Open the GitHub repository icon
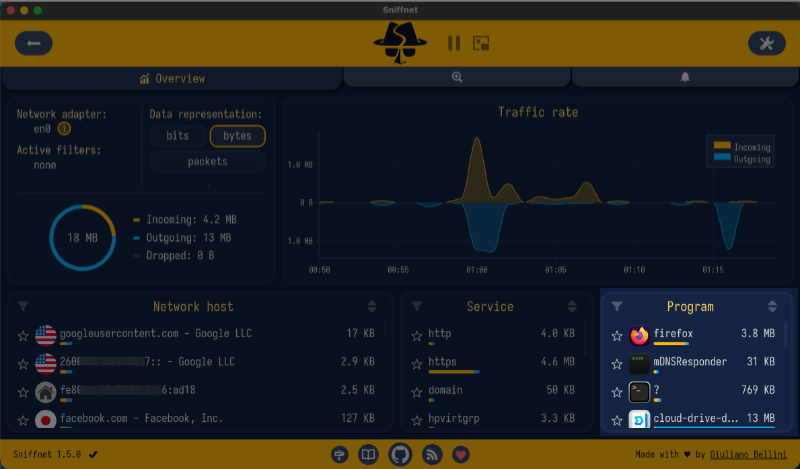 [x=400, y=454]
